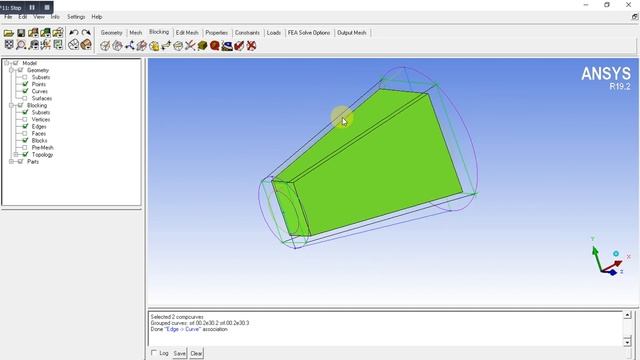
Task: Click the Measure distance icon
Action: (x=33, y=44)
